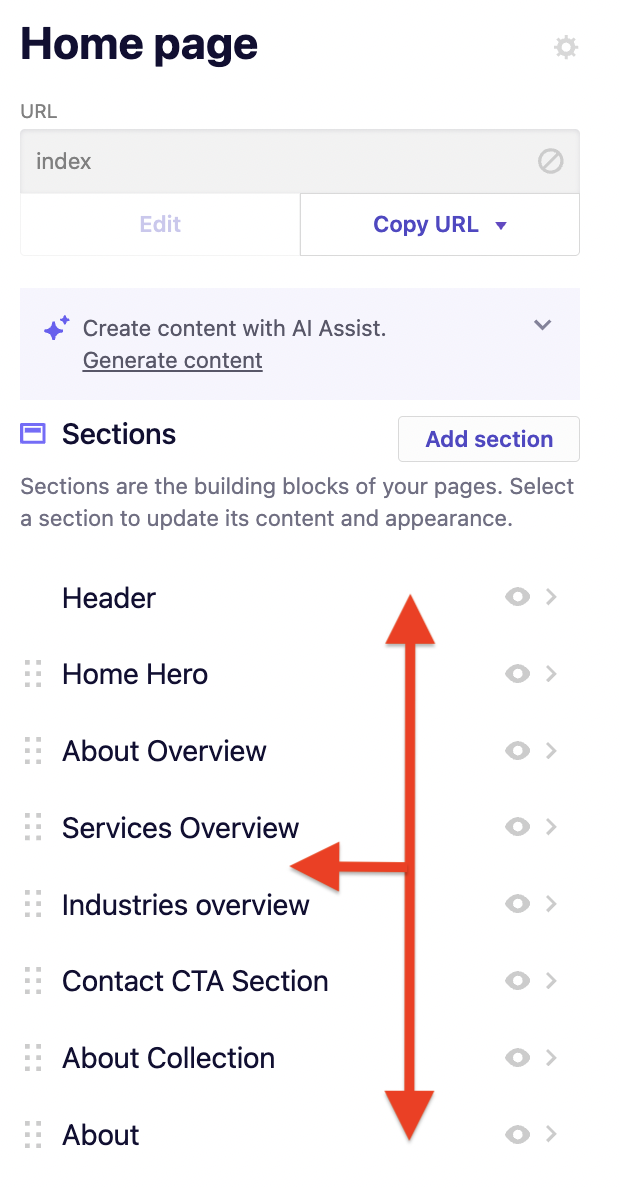Hide the Industries overview section
Viewport: 620px width, 1188px height.
(x=517, y=904)
